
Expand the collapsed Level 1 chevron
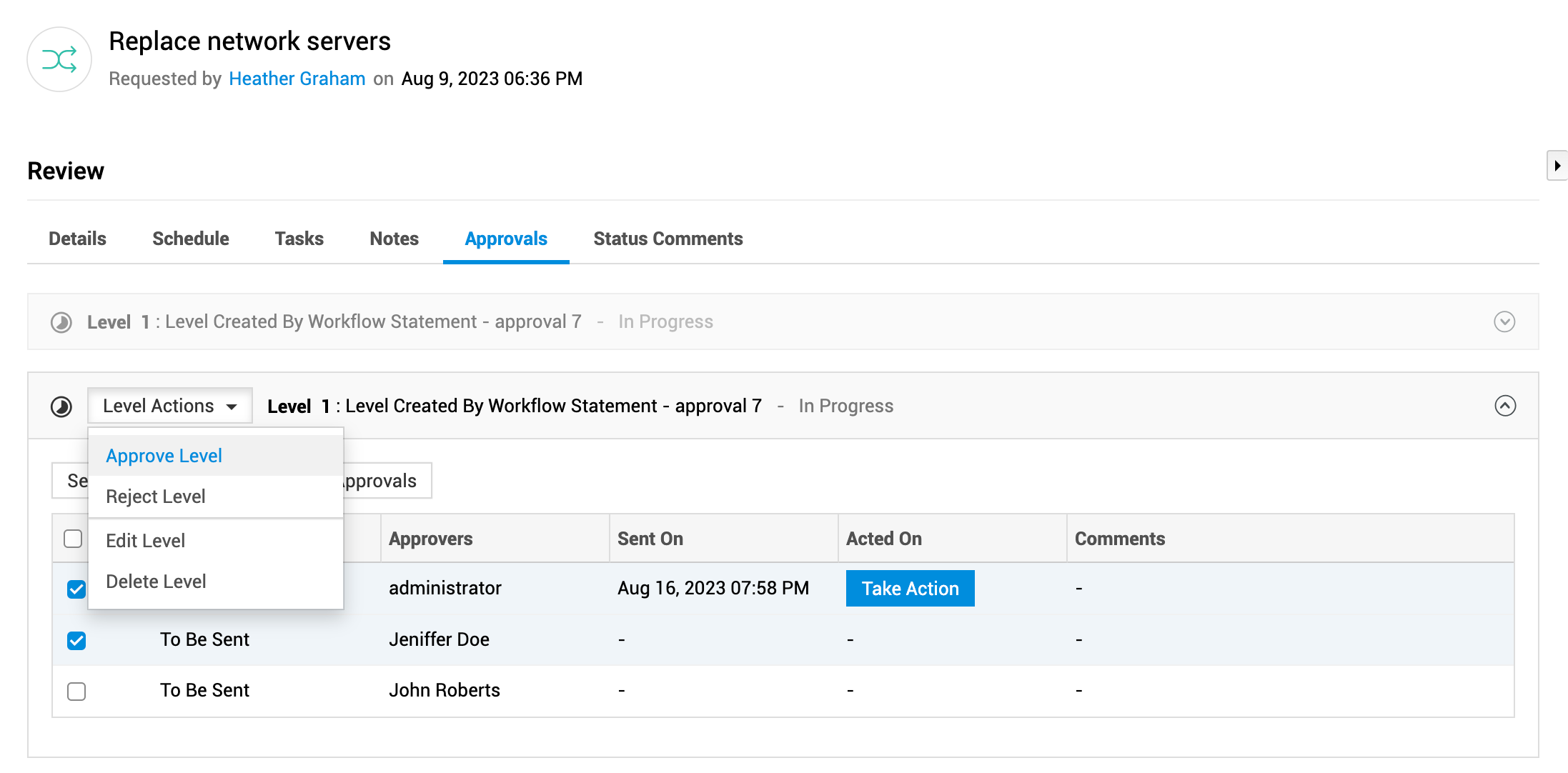1504,321
